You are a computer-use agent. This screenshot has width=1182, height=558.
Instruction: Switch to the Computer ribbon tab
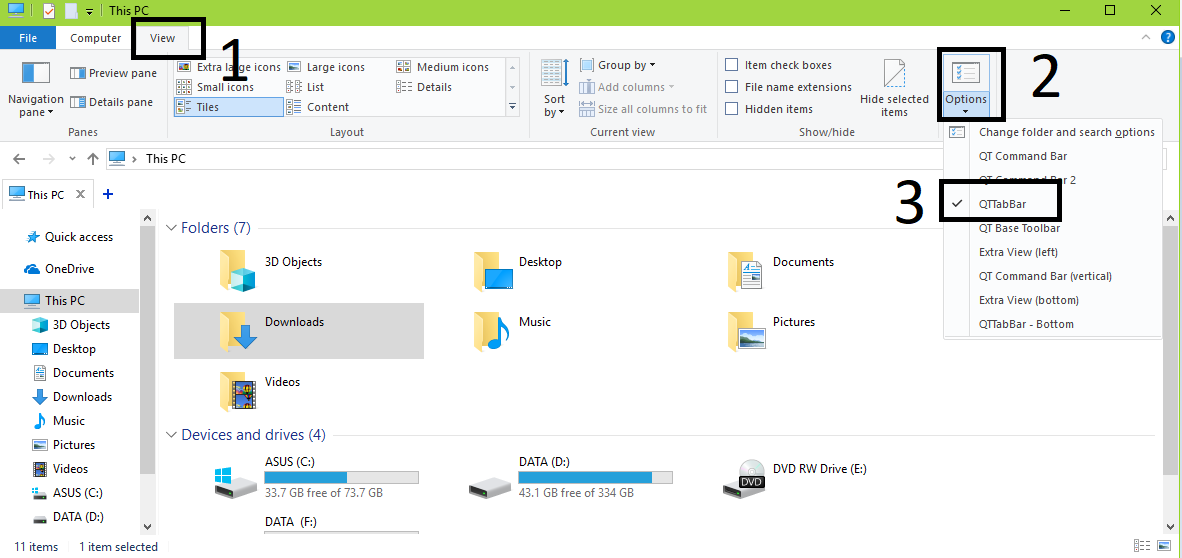(x=96, y=38)
